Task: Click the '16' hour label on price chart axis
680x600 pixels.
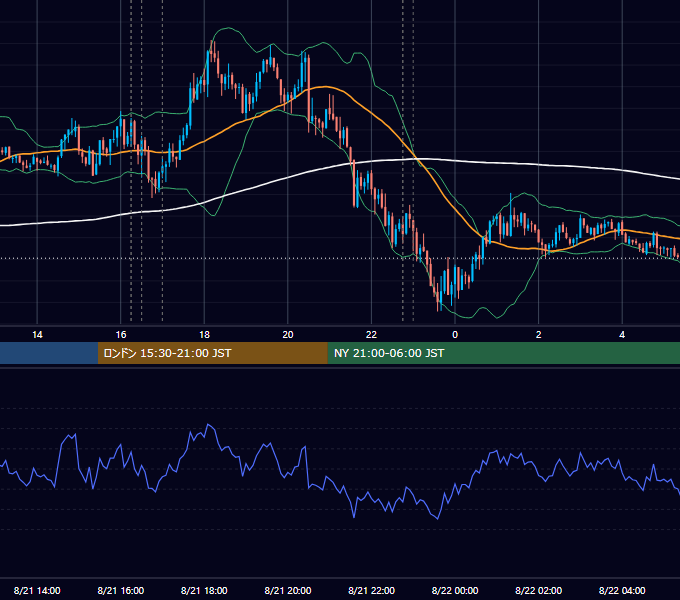Action: (121, 335)
